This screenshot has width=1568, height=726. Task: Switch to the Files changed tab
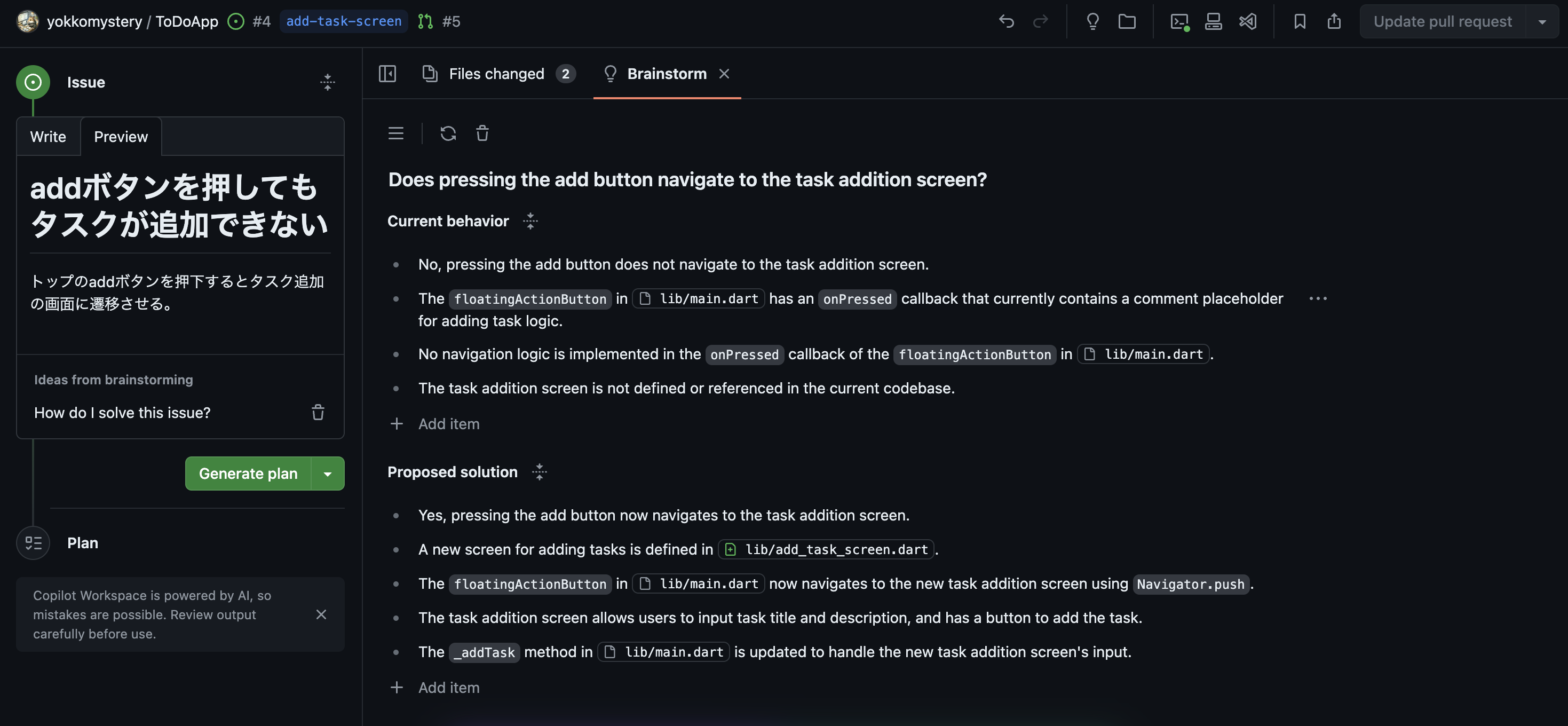497,74
